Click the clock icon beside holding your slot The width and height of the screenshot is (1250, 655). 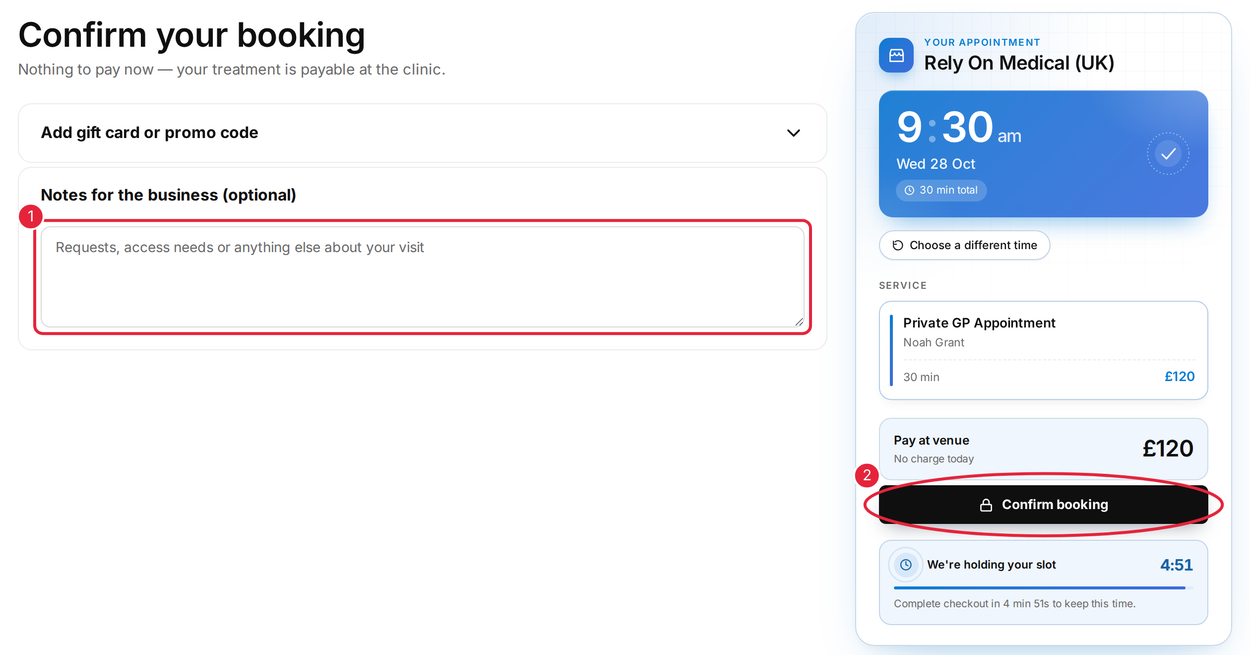(906, 565)
